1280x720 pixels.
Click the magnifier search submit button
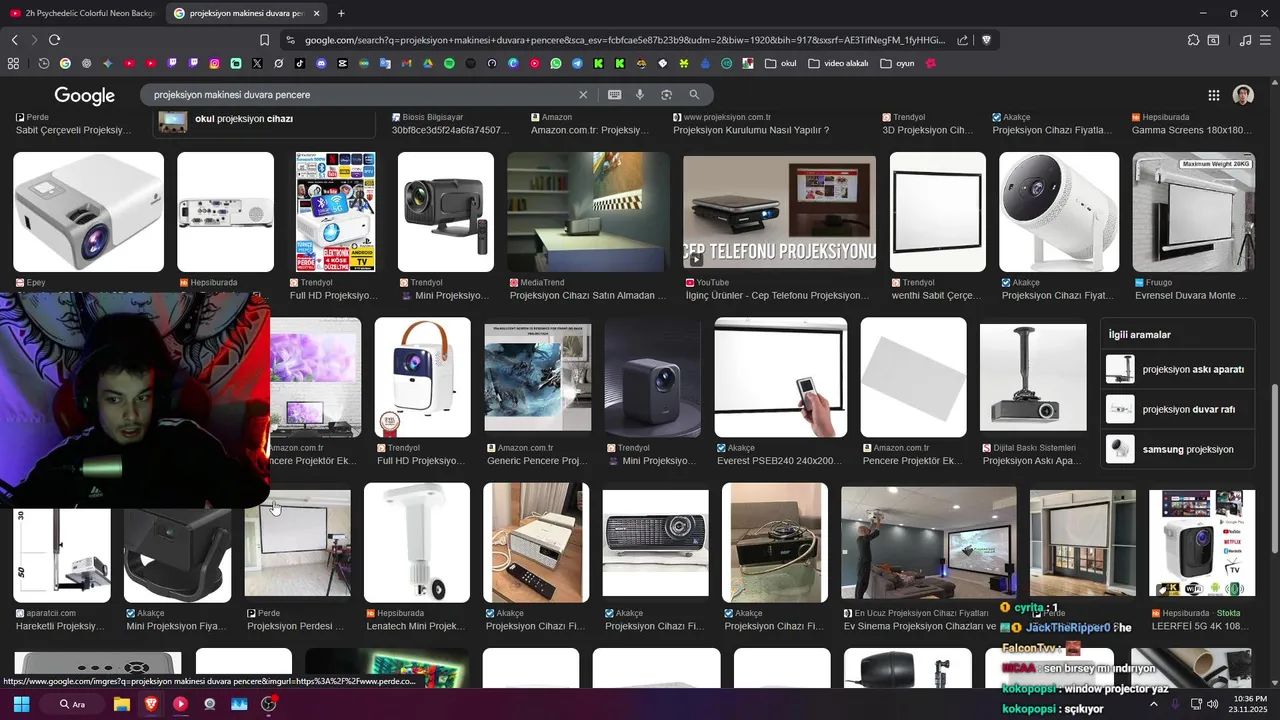pyautogui.click(x=694, y=95)
